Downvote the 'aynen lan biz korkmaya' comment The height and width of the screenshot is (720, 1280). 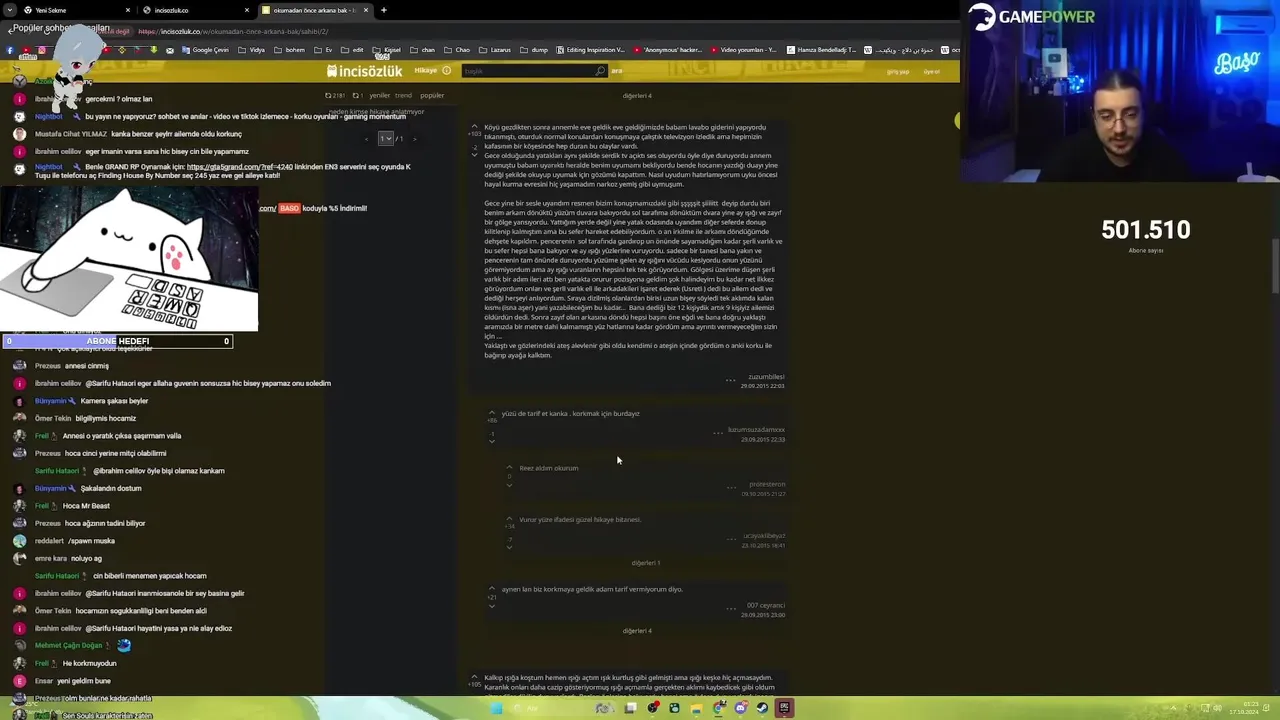click(491, 606)
